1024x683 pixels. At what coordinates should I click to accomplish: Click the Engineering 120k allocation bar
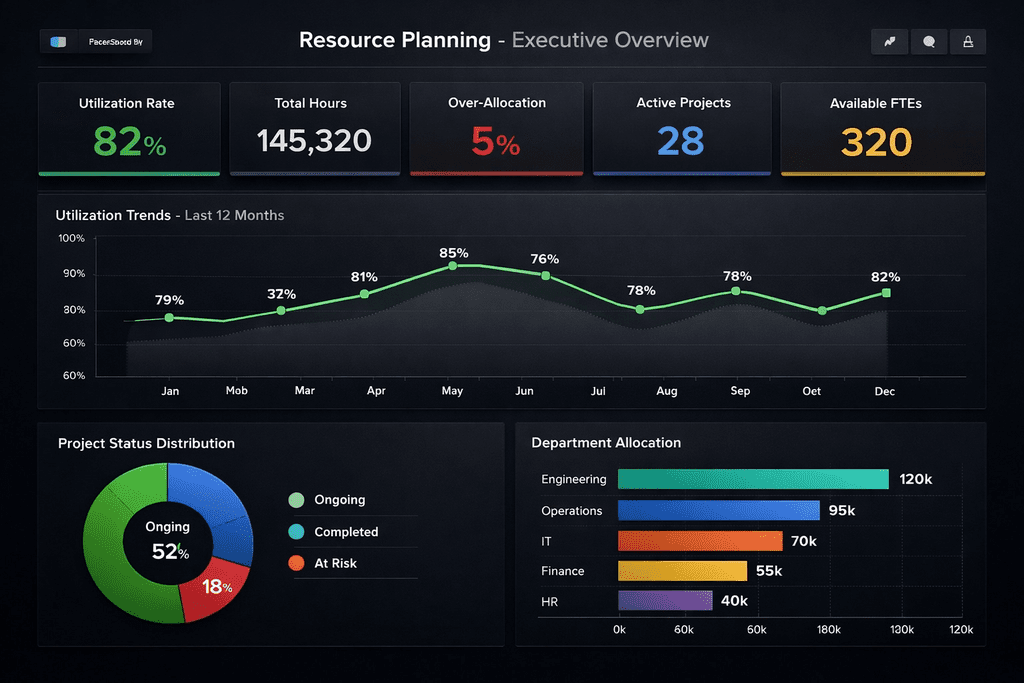click(752, 479)
